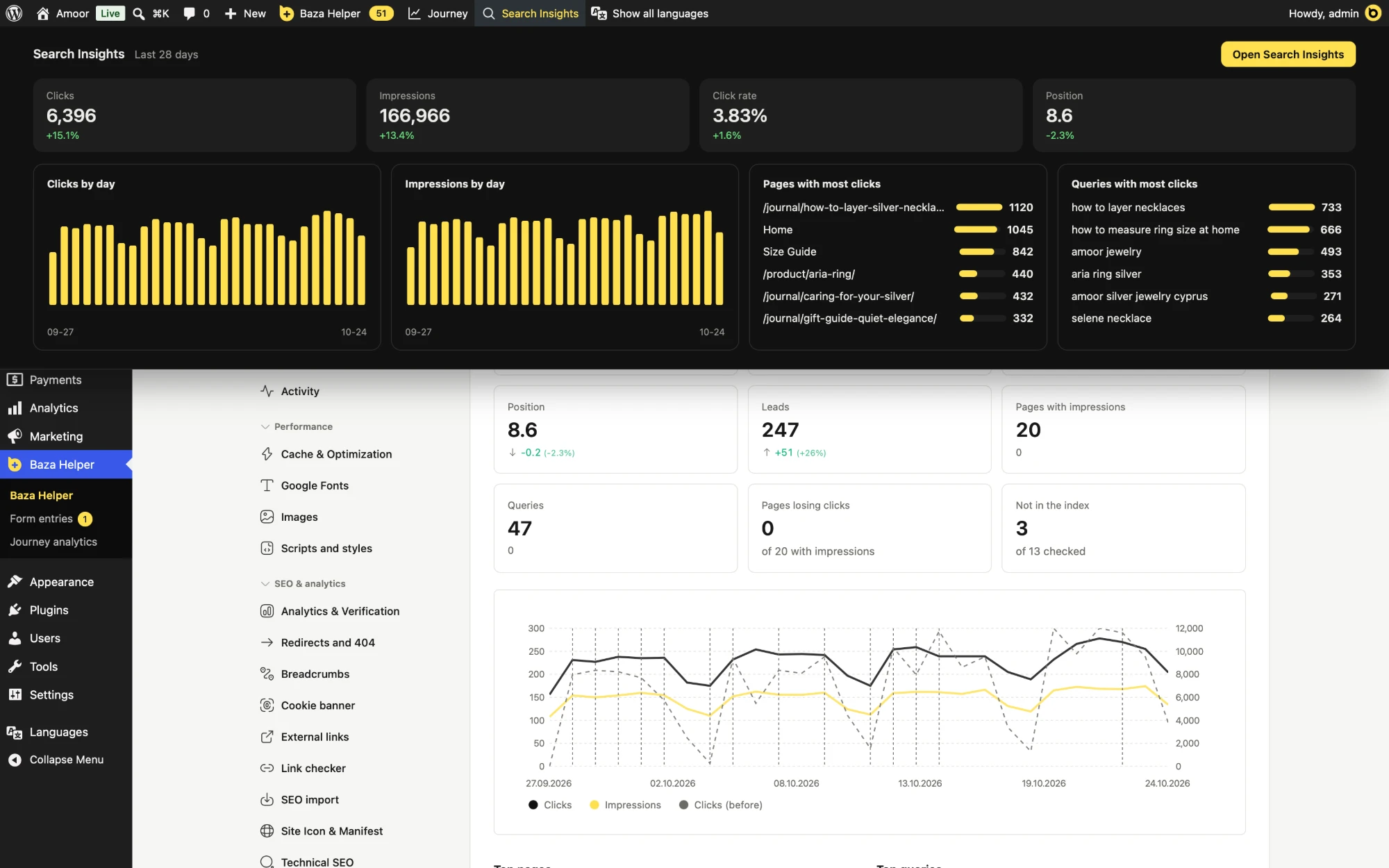Toggle the Clicks series in chart legend
This screenshot has height=868, width=1389.
pyautogui.click(x=550, y=805)
